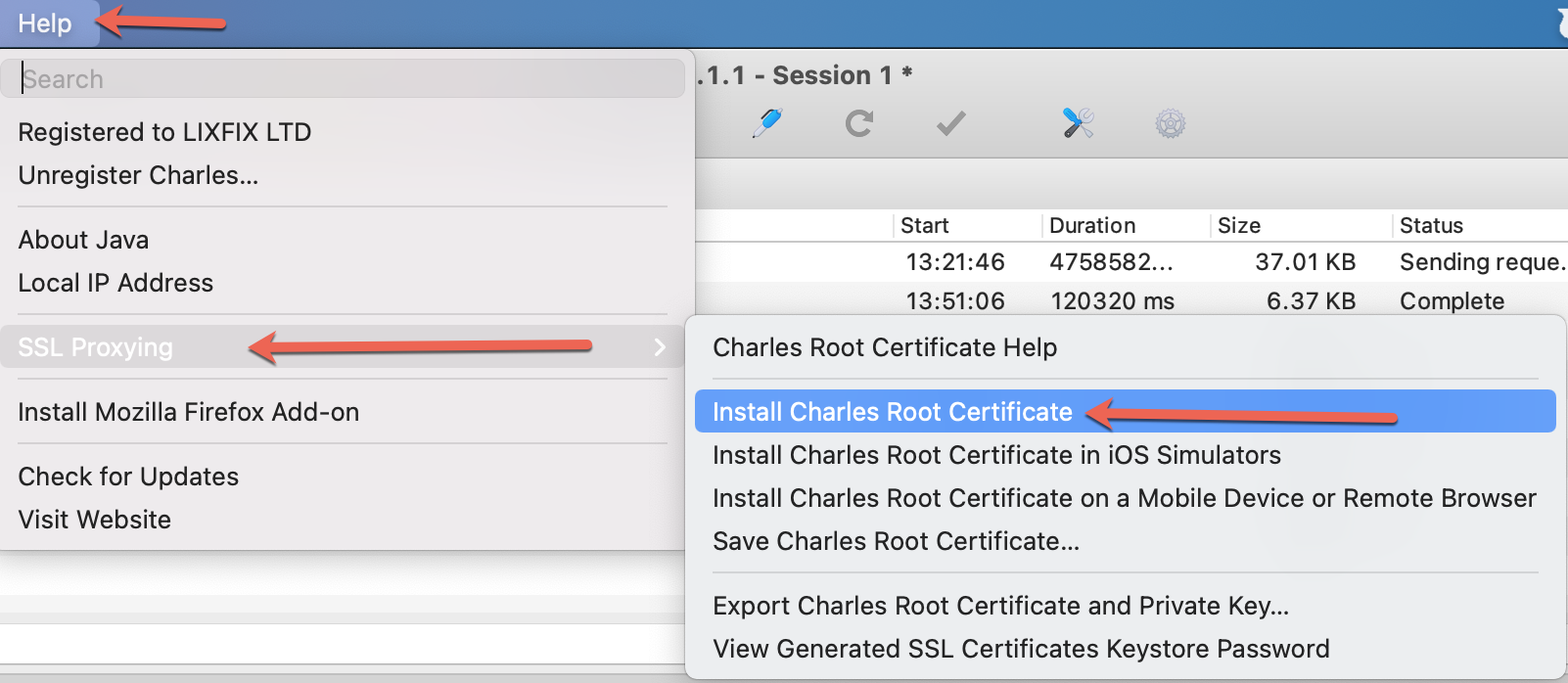Sort by the Duration column header

(x=1092, y=225)
